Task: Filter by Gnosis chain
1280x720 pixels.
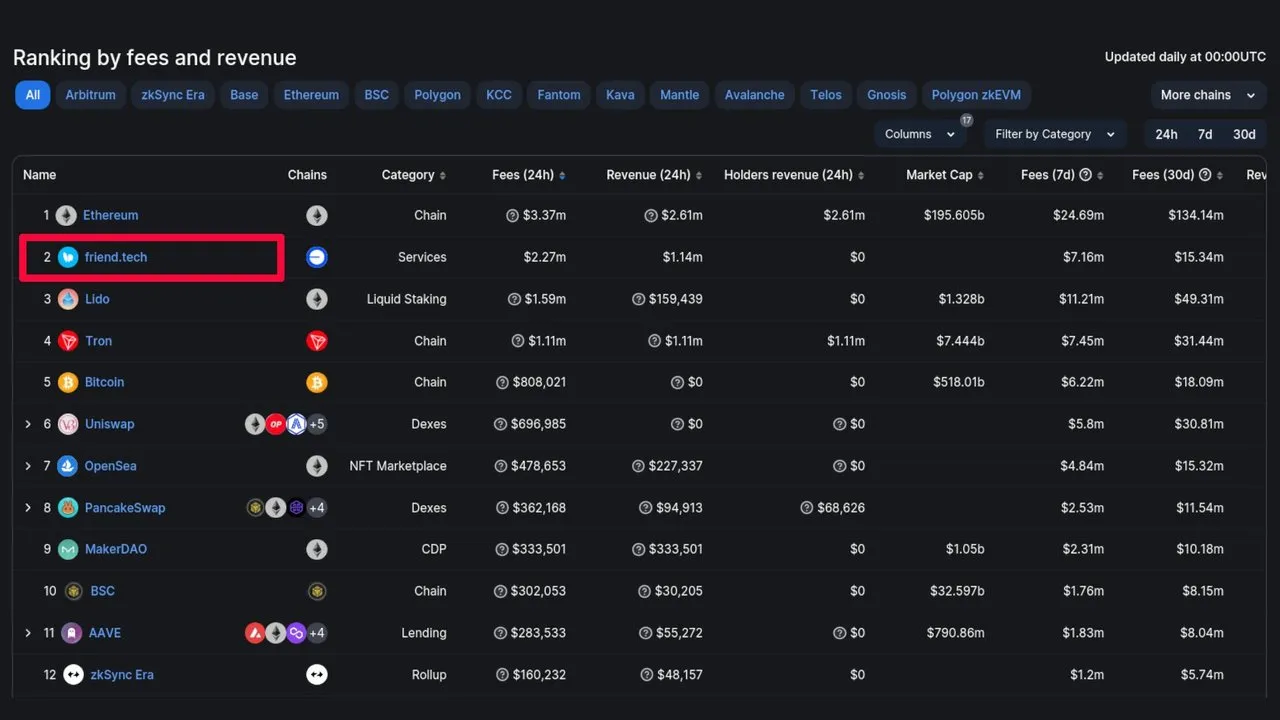Action: click(887, 95)
